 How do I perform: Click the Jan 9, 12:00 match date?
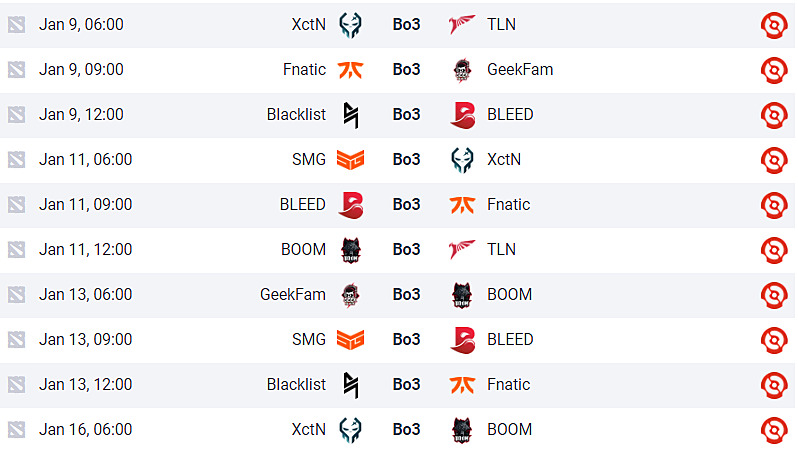click(81, 114)
